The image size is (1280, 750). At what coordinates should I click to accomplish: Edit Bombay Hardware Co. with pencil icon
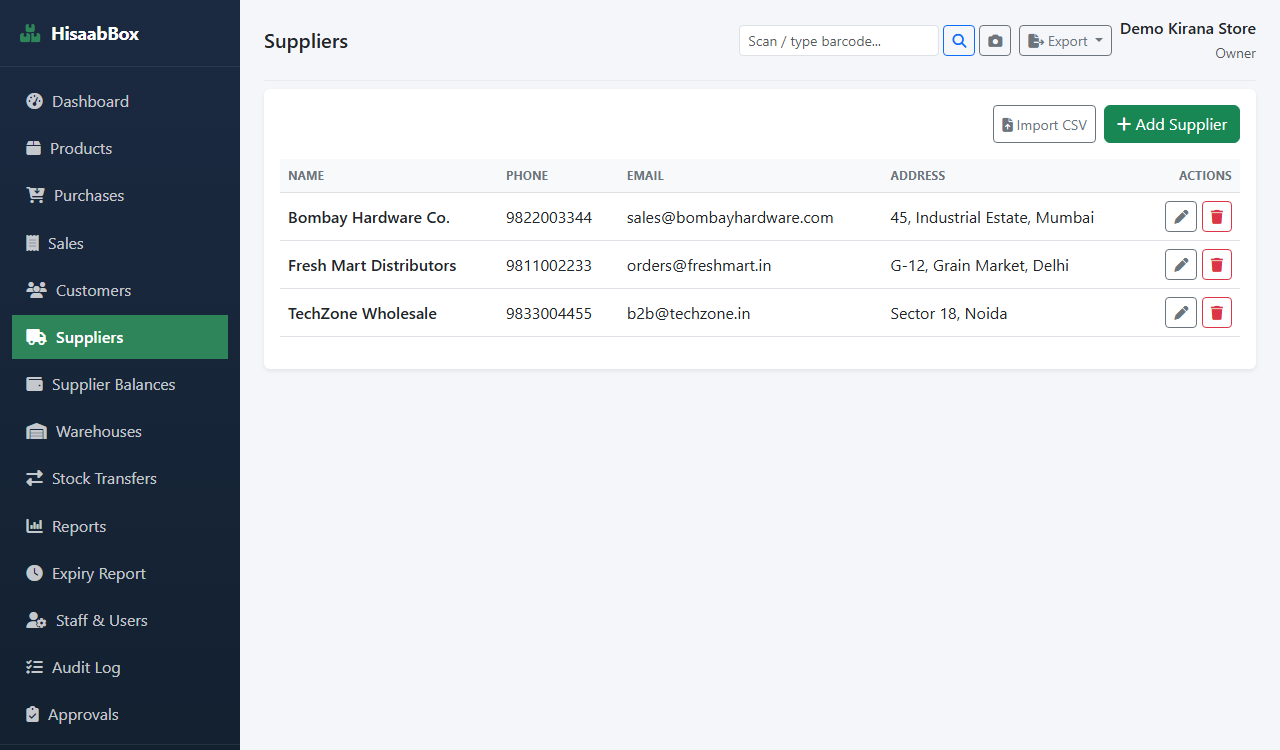pyautogui.click(x=1181, y=217)
